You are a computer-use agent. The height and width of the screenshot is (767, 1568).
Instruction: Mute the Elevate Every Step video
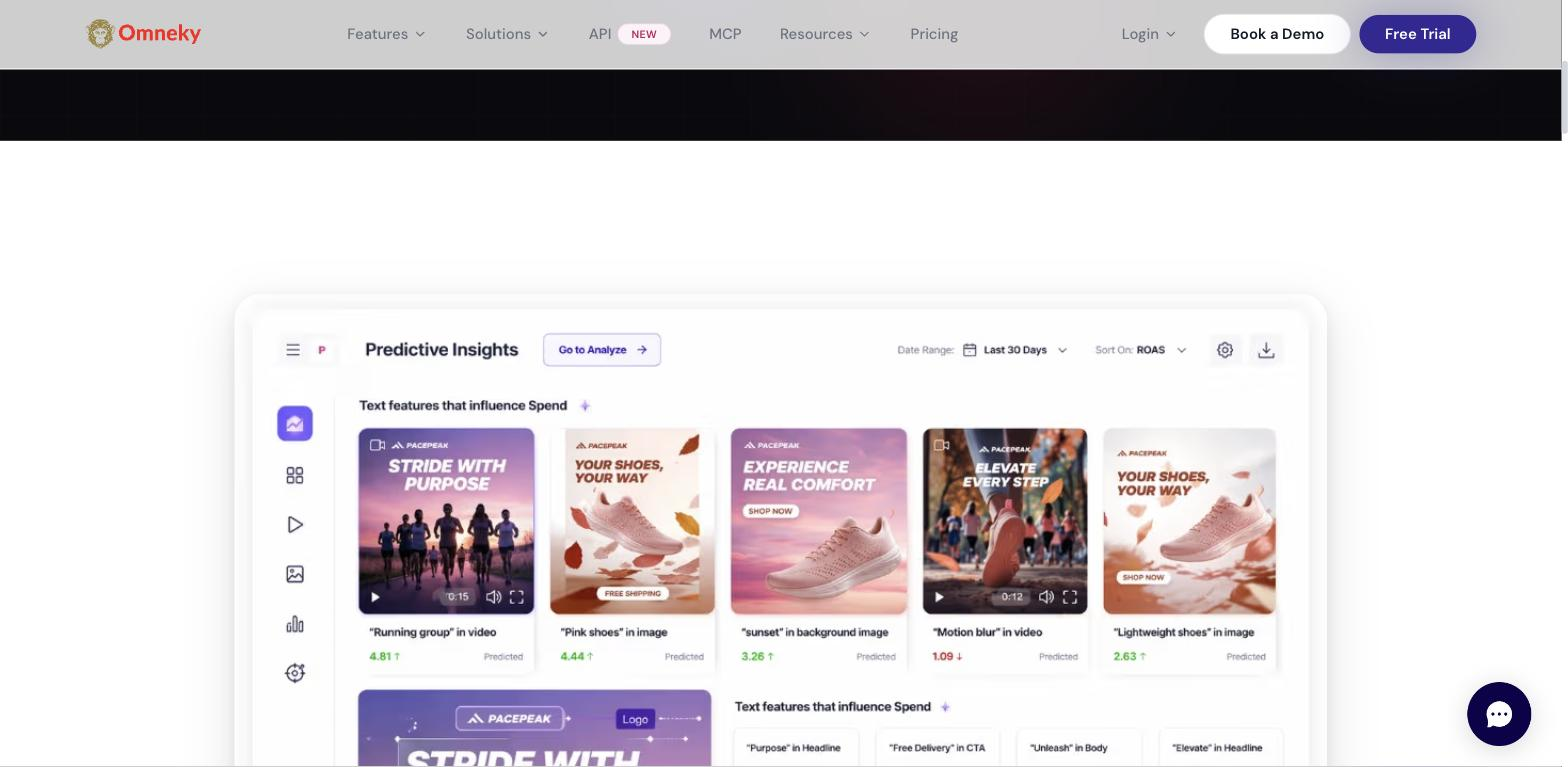1047,598
